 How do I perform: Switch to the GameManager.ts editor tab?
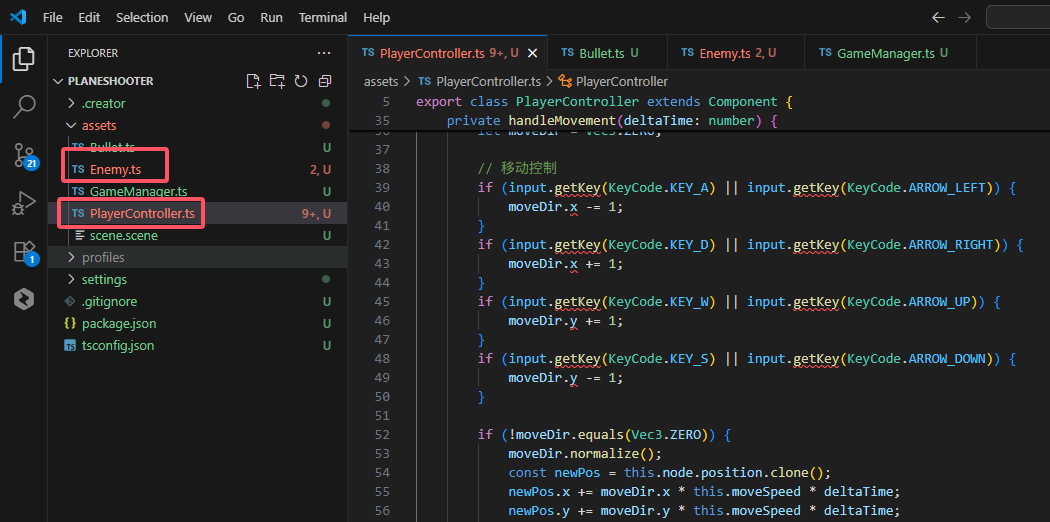pos(885,53)
